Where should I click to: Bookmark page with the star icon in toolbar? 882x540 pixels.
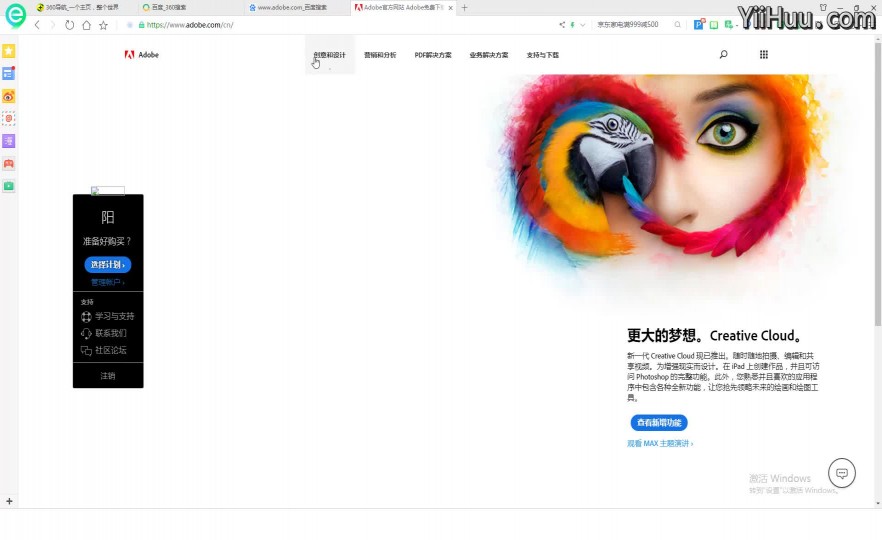click(x=104, y=25)
